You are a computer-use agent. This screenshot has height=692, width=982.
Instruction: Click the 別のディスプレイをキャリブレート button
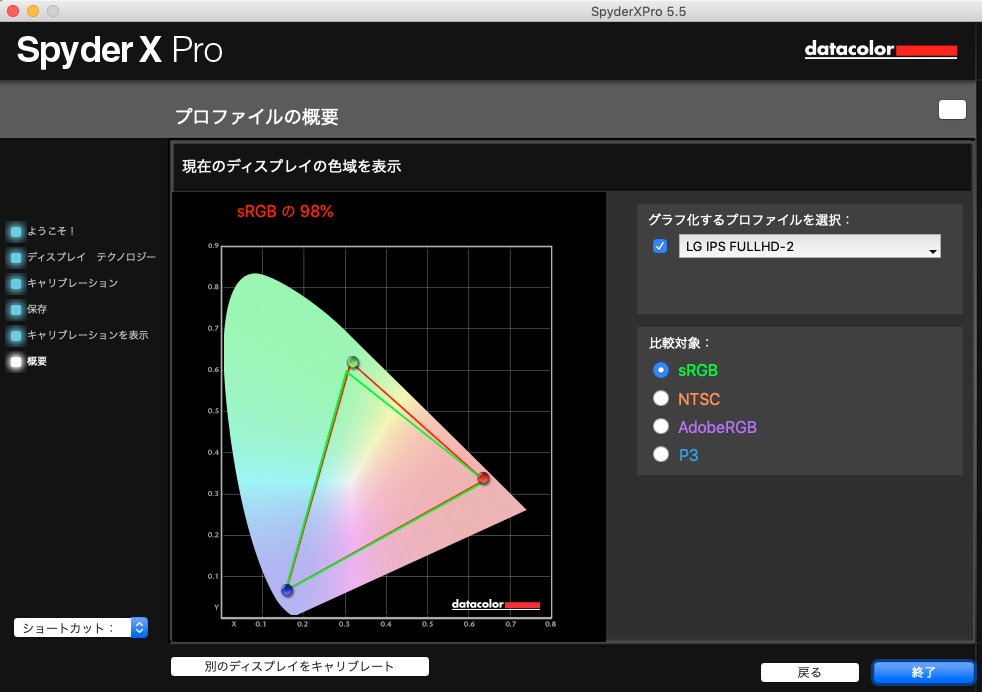(x=299, y=666)
